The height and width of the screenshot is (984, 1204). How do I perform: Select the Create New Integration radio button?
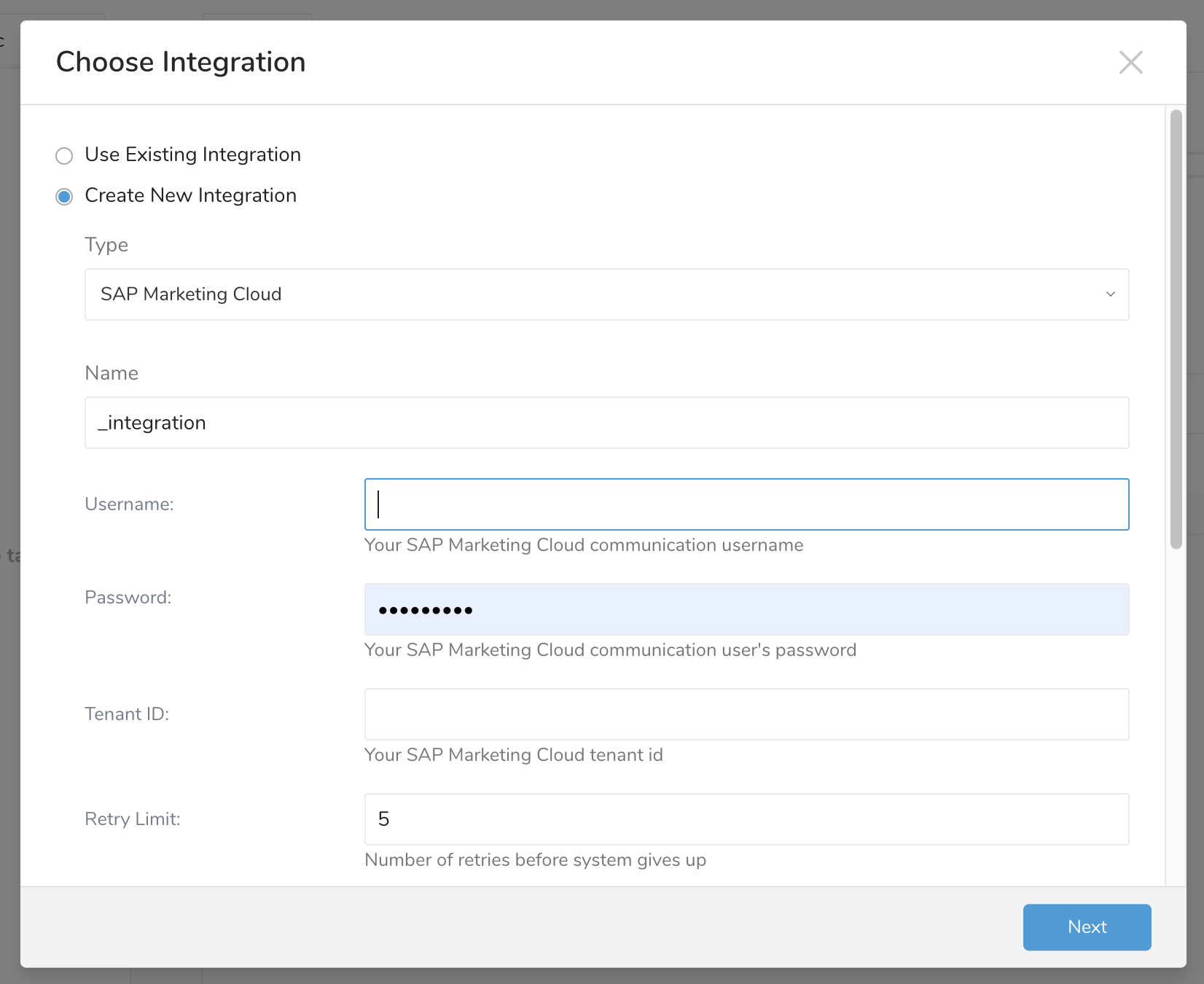(x=65, y=197)
